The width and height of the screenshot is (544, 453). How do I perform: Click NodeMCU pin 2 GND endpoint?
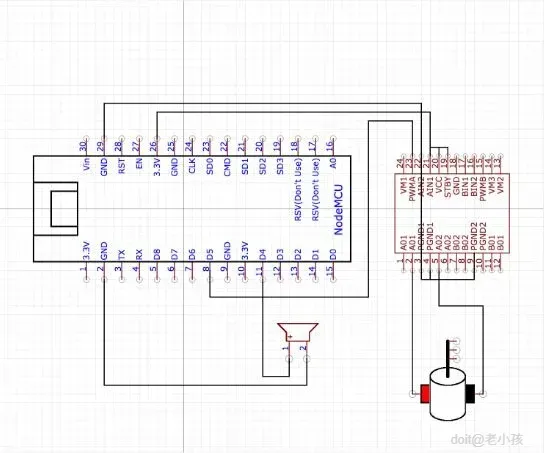[x=104, y=280]
